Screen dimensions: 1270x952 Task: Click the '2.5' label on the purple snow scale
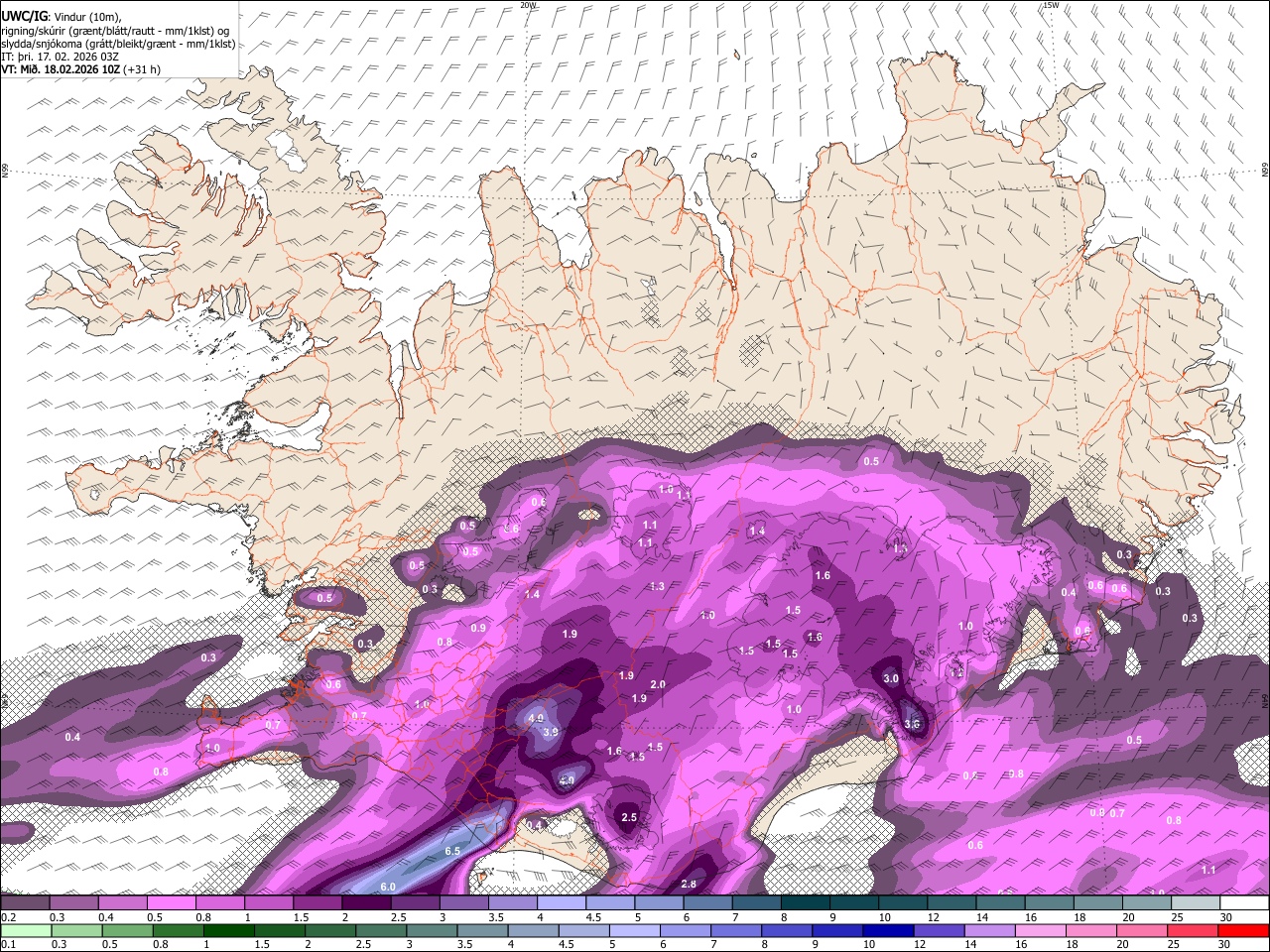(x=398, y=918)
